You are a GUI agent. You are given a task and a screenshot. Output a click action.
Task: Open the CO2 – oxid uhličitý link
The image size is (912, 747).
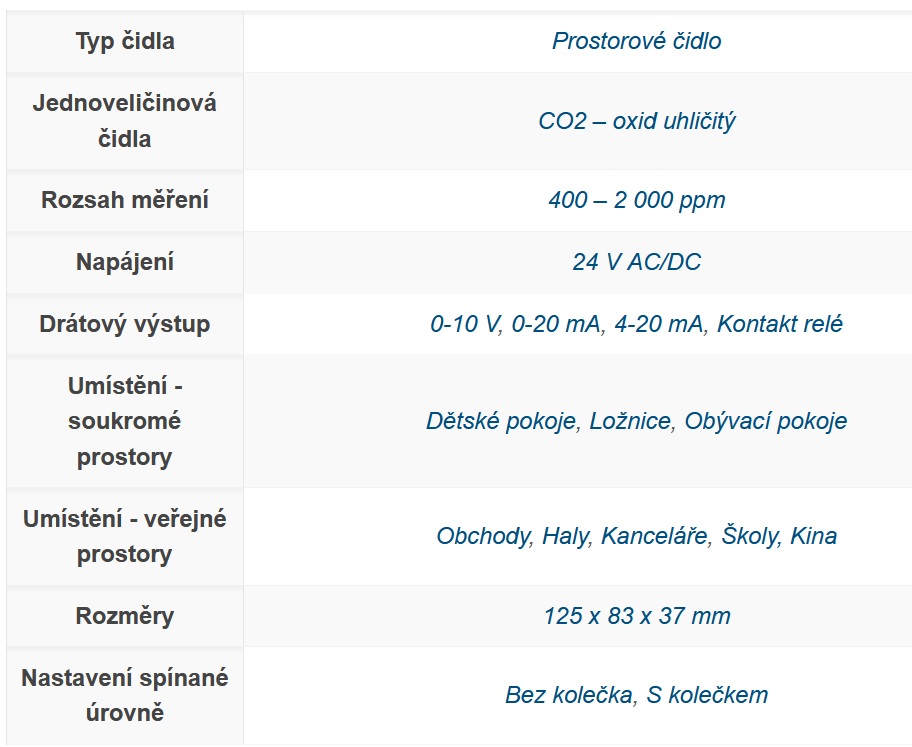point(636,121)
